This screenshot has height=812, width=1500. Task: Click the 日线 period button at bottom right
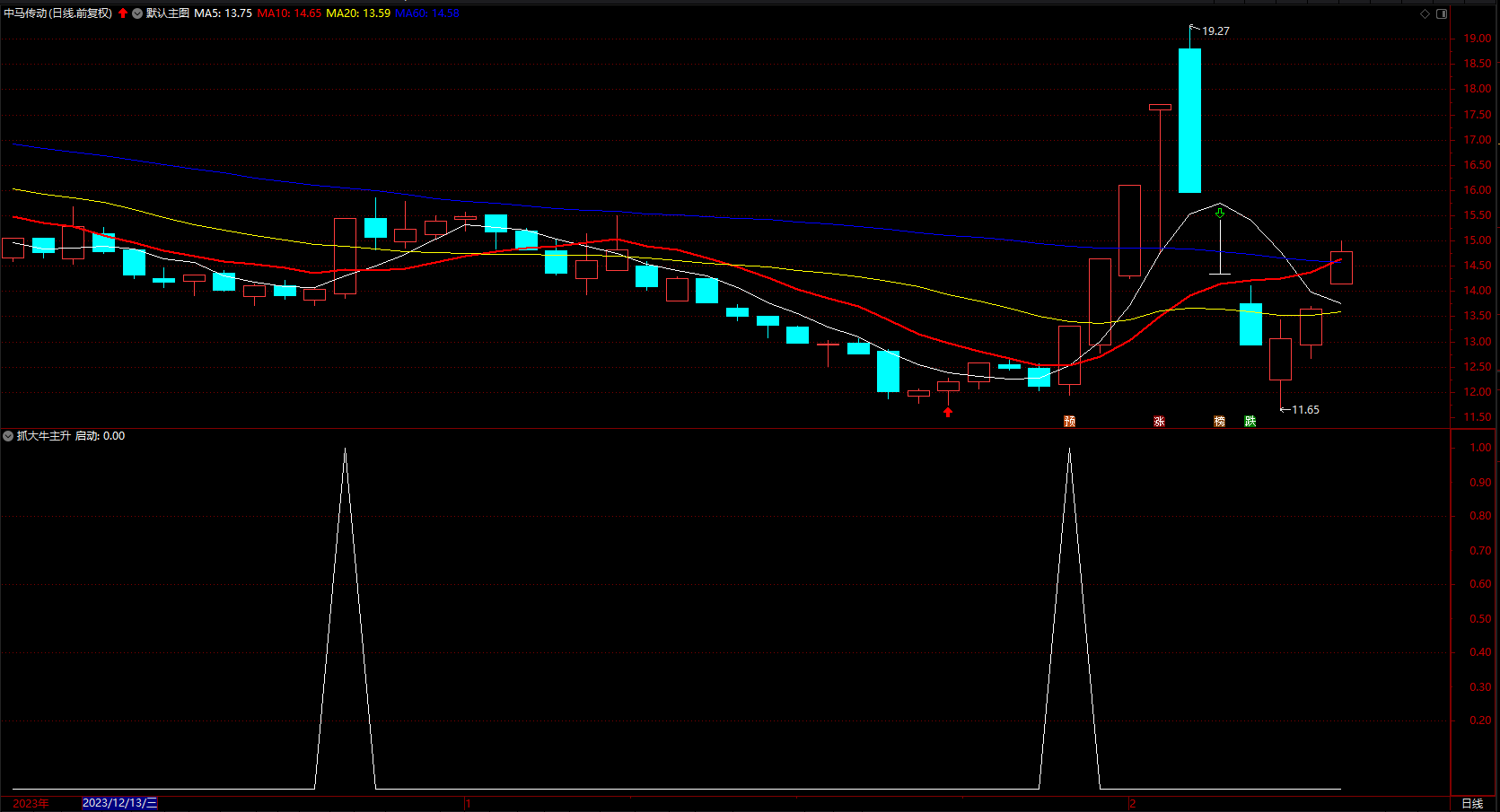1472,803
